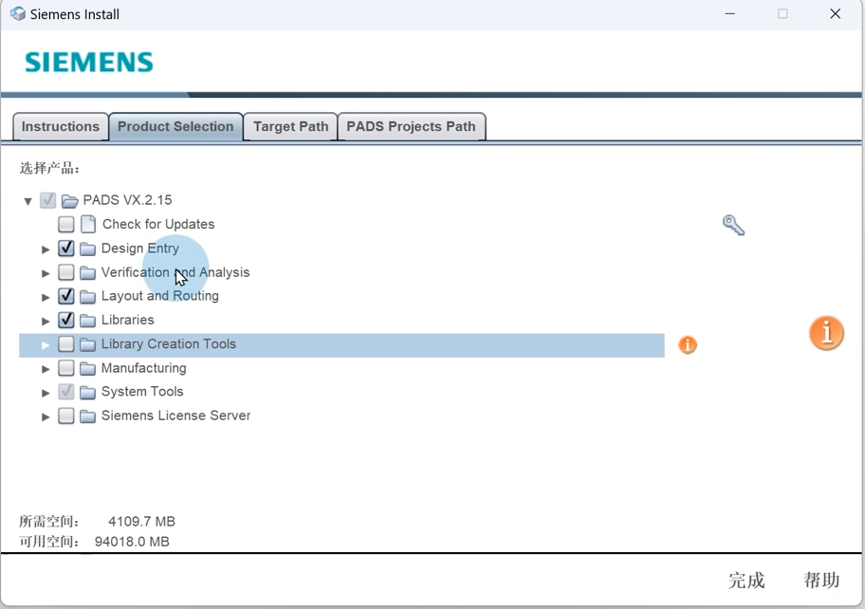
Task: Click the Libraries folder icon
Action: (88, 320)
